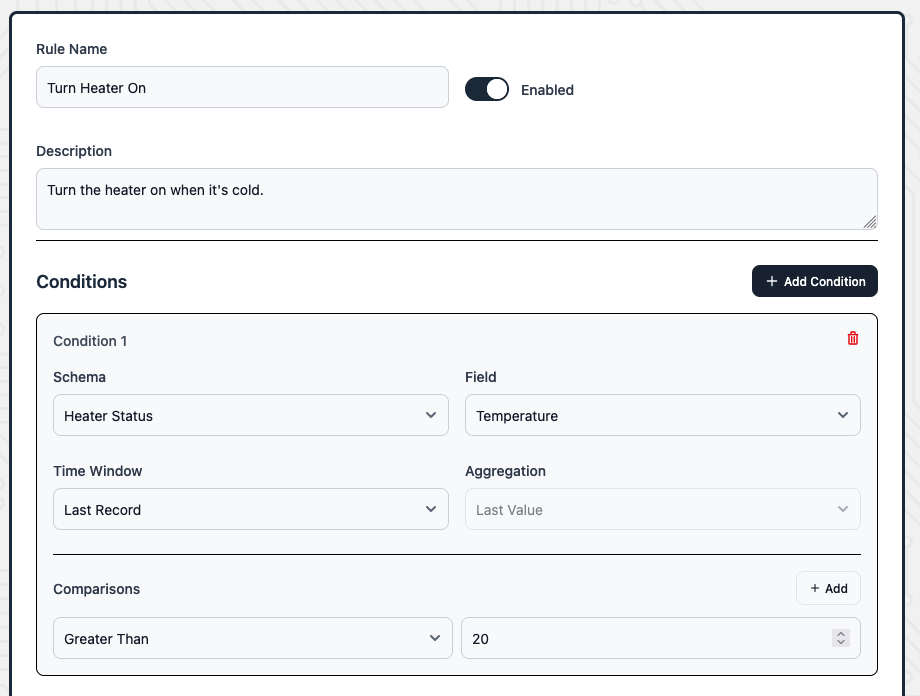
Task: Open the Temperature field dropdown
Action: (662, 414)
